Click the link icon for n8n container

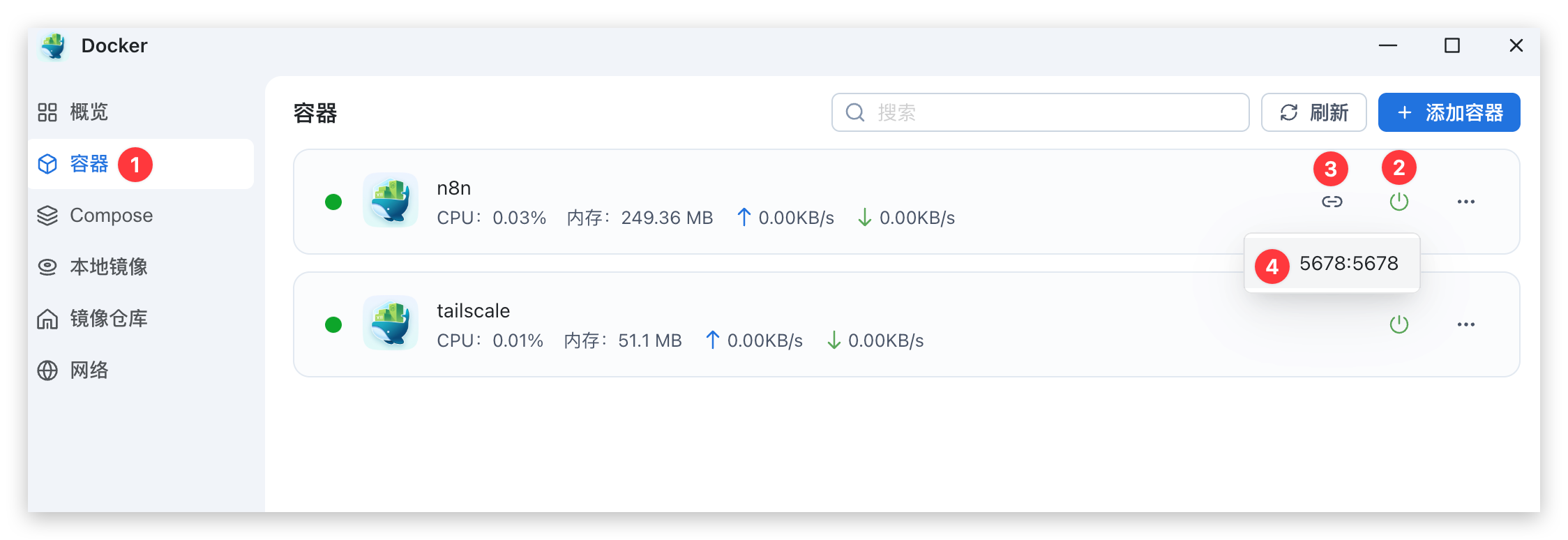[x=1332, y=202]
